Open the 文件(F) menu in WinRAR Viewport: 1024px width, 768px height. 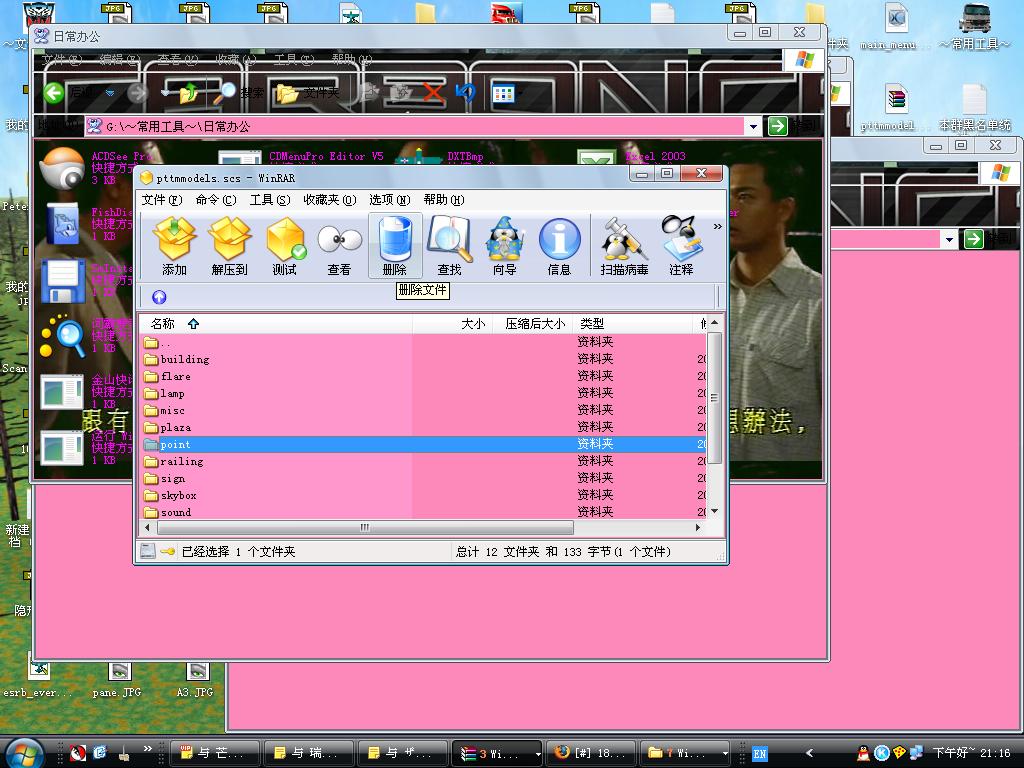[x=161, y=200]
